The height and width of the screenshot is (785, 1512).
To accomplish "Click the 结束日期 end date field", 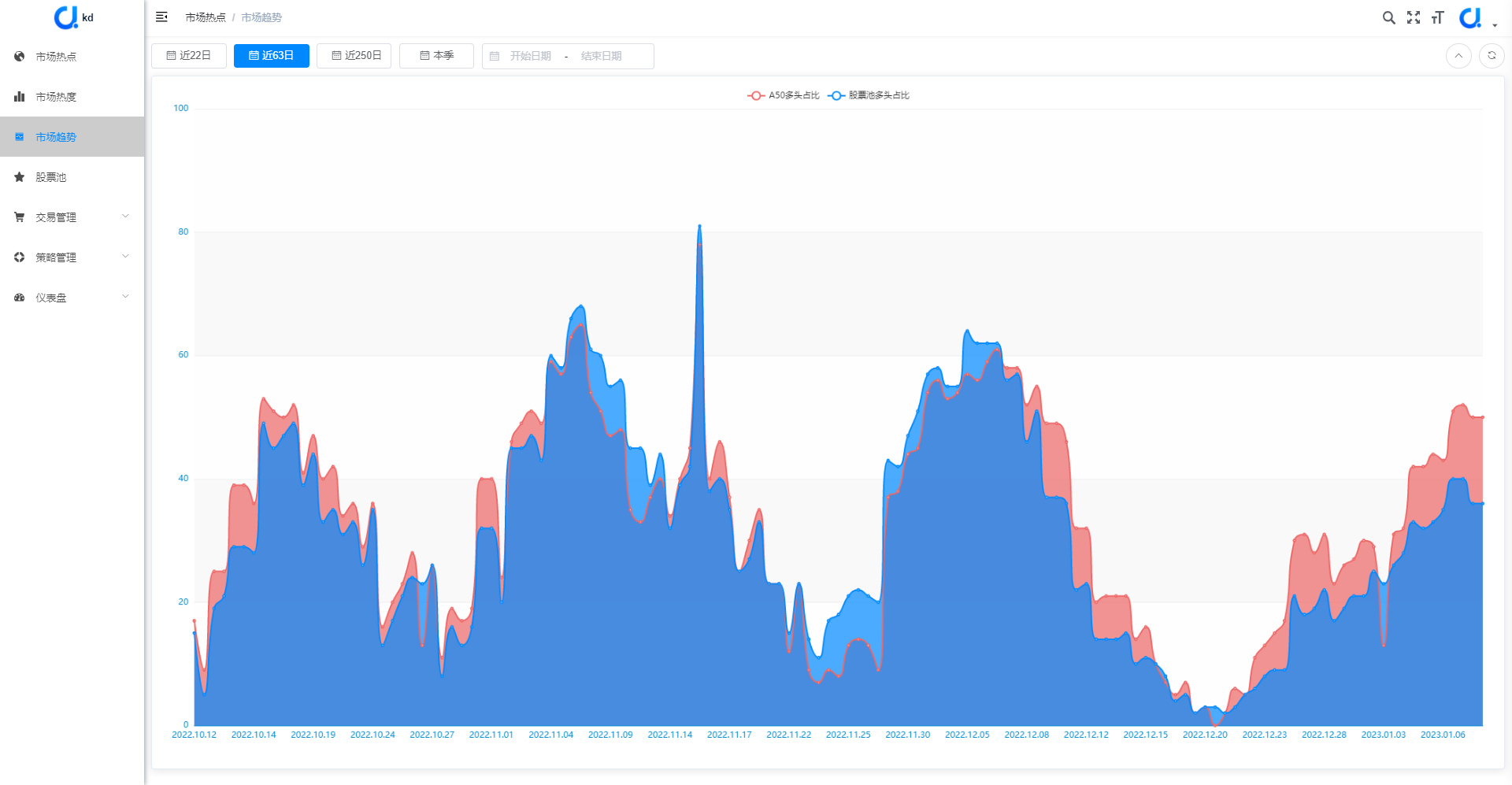I will [602, 56].
